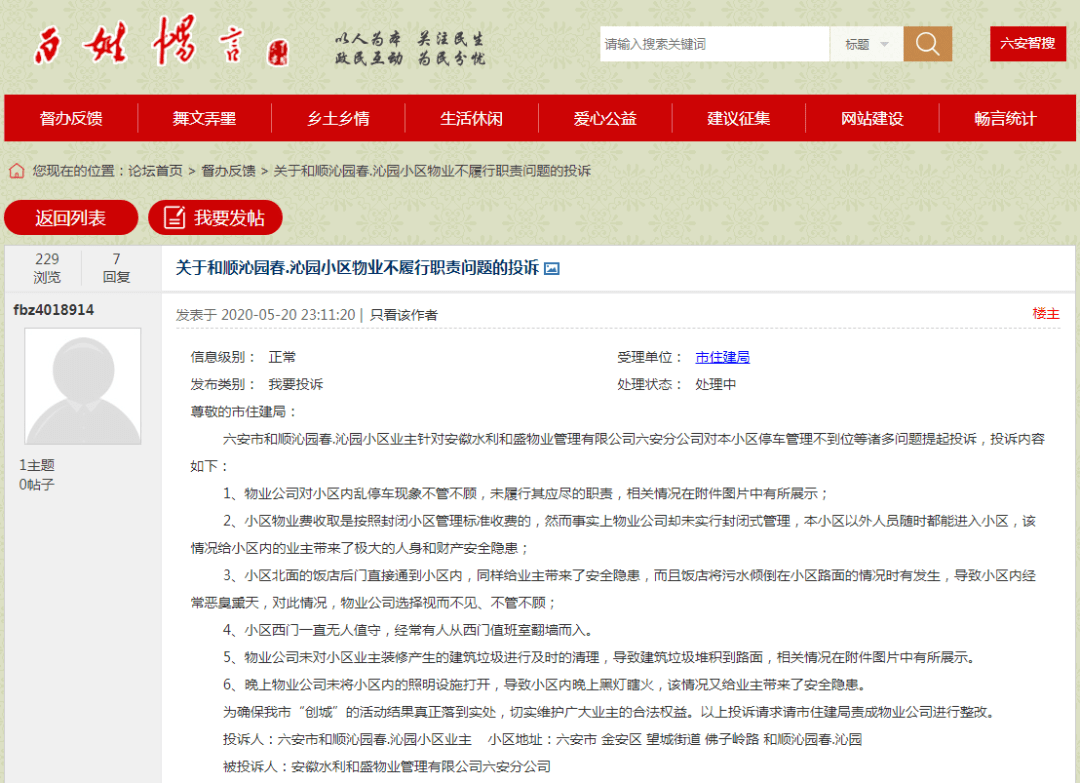Viewport: 1080px width, 783px height.
Task: Click the search keyword input field
Action: (x=714, y=44)
